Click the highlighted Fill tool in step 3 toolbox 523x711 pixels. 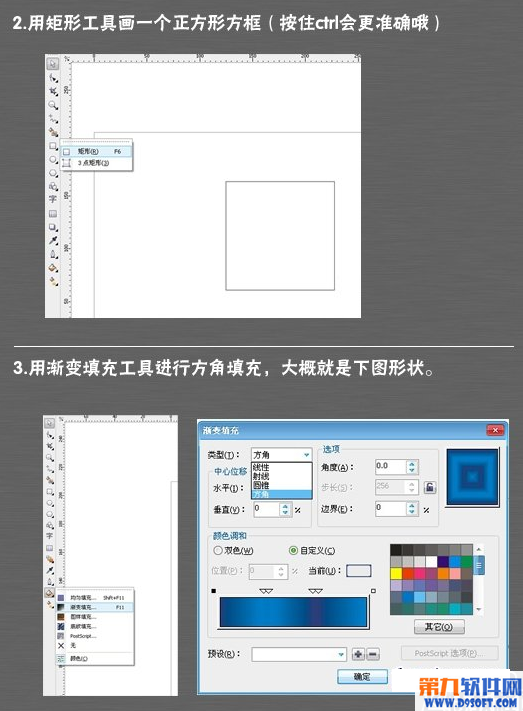49,593
